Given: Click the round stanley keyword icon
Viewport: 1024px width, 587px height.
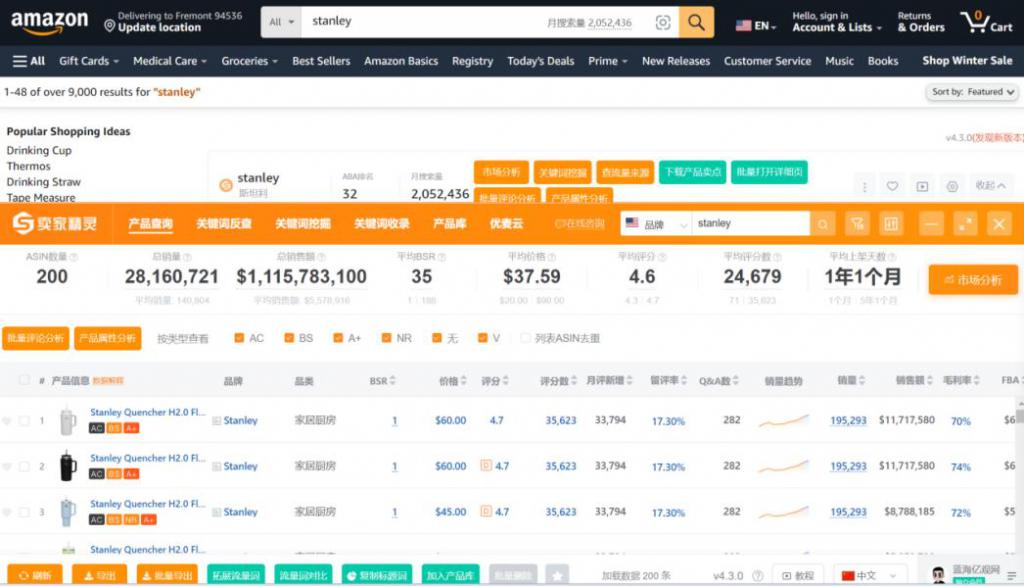Looking at the screenshot, I should coord(226,185).
